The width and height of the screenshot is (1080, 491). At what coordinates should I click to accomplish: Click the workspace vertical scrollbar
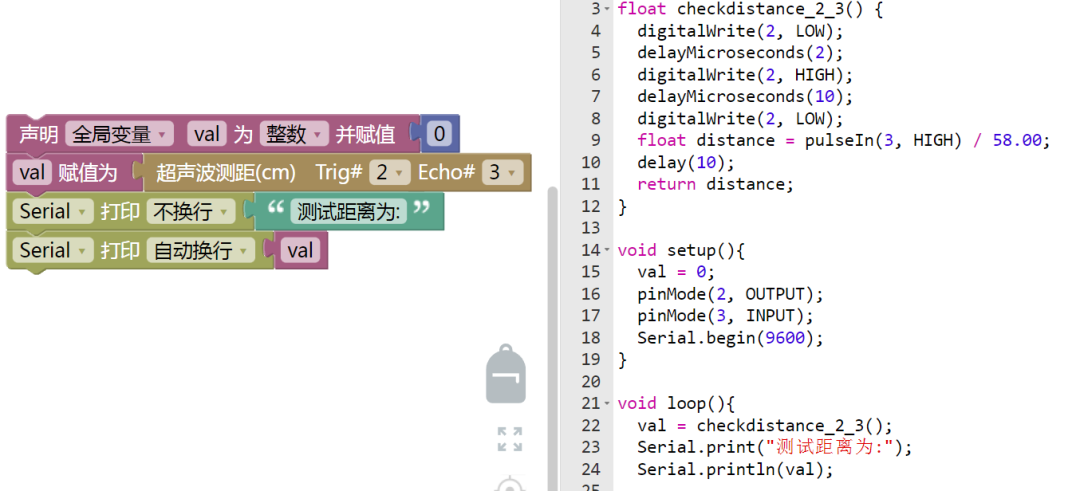point(552,337)
